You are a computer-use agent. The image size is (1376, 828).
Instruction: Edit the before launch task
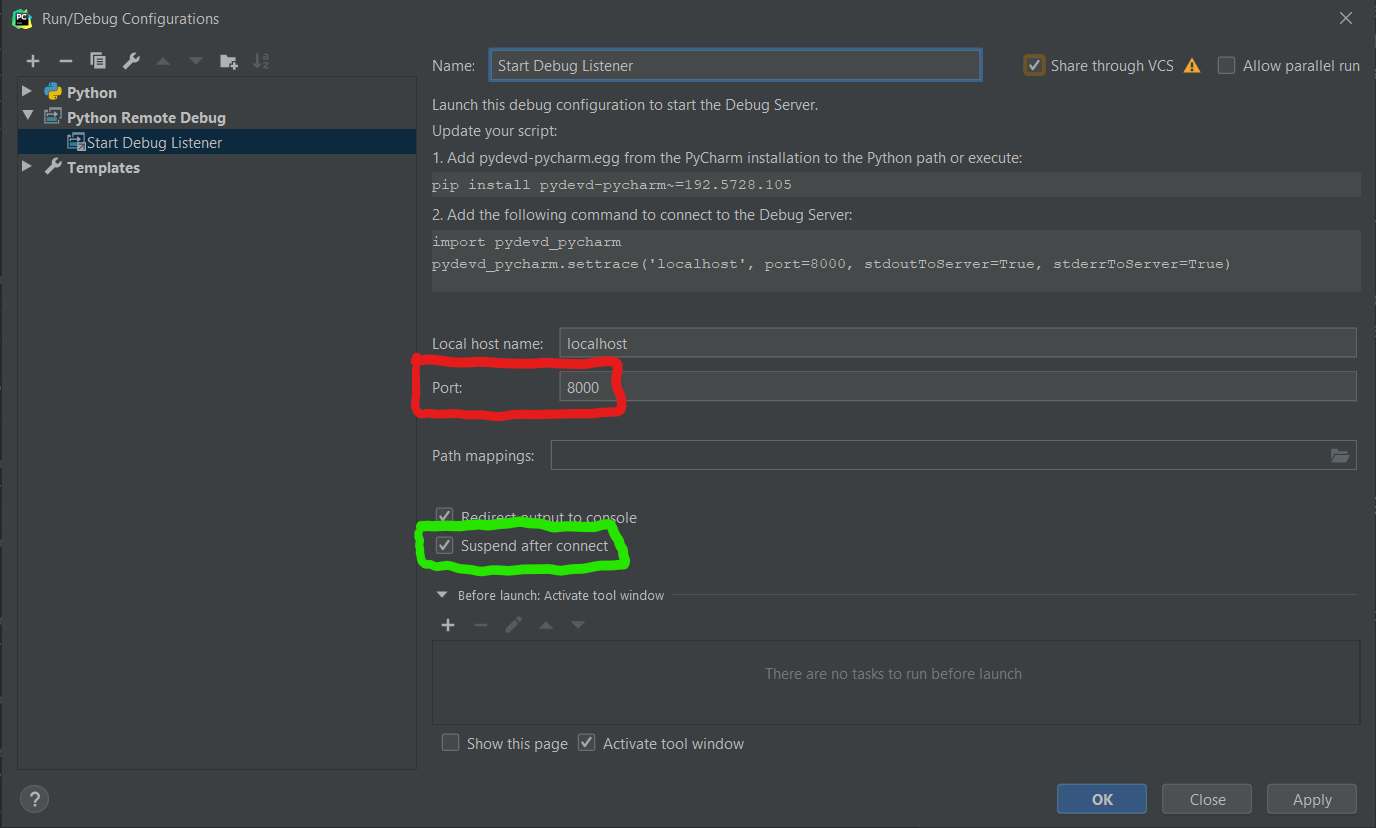513,625
